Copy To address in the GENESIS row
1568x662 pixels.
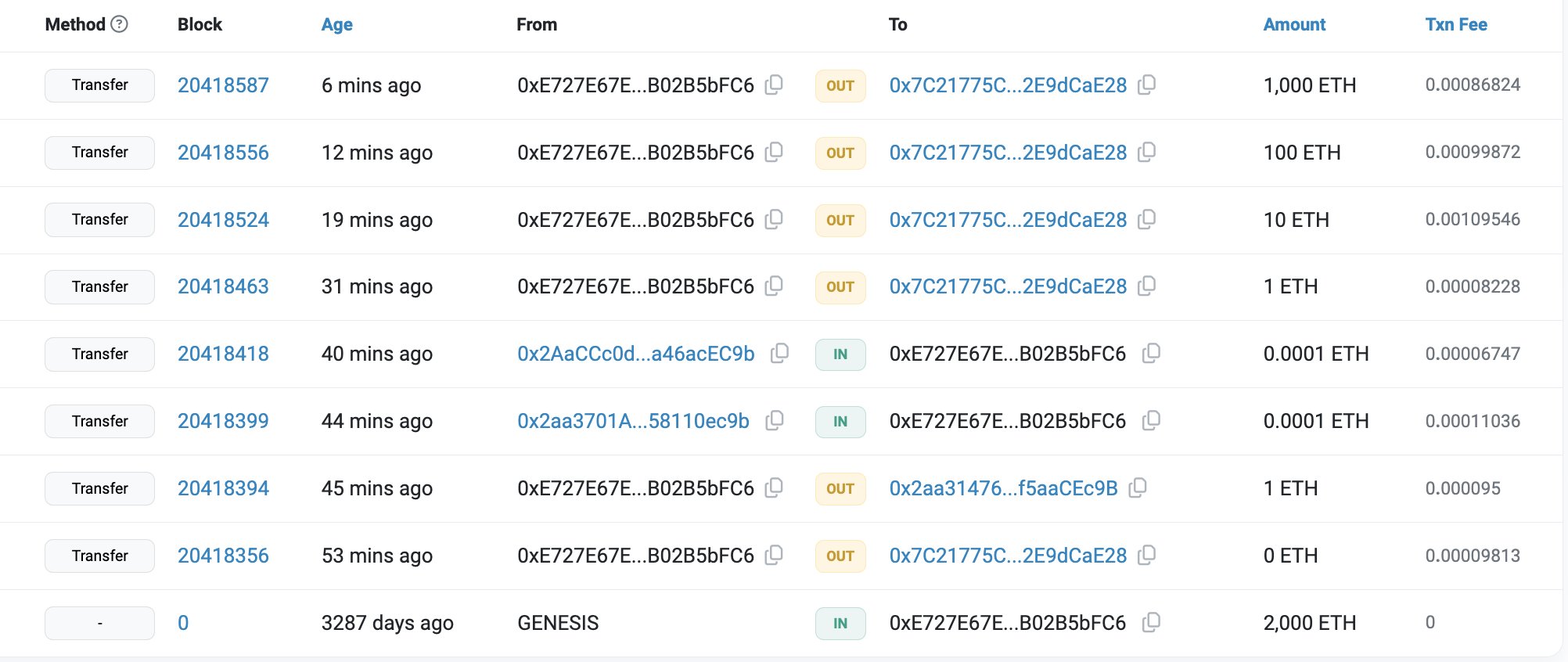[1151, 623]
